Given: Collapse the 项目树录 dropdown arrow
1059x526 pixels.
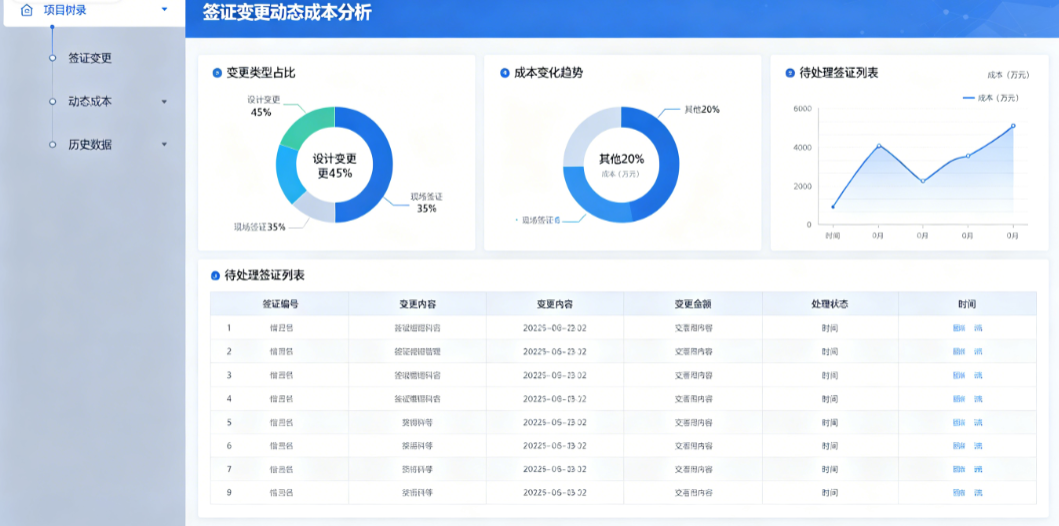Looking at the screenshot, I should 164,9.
